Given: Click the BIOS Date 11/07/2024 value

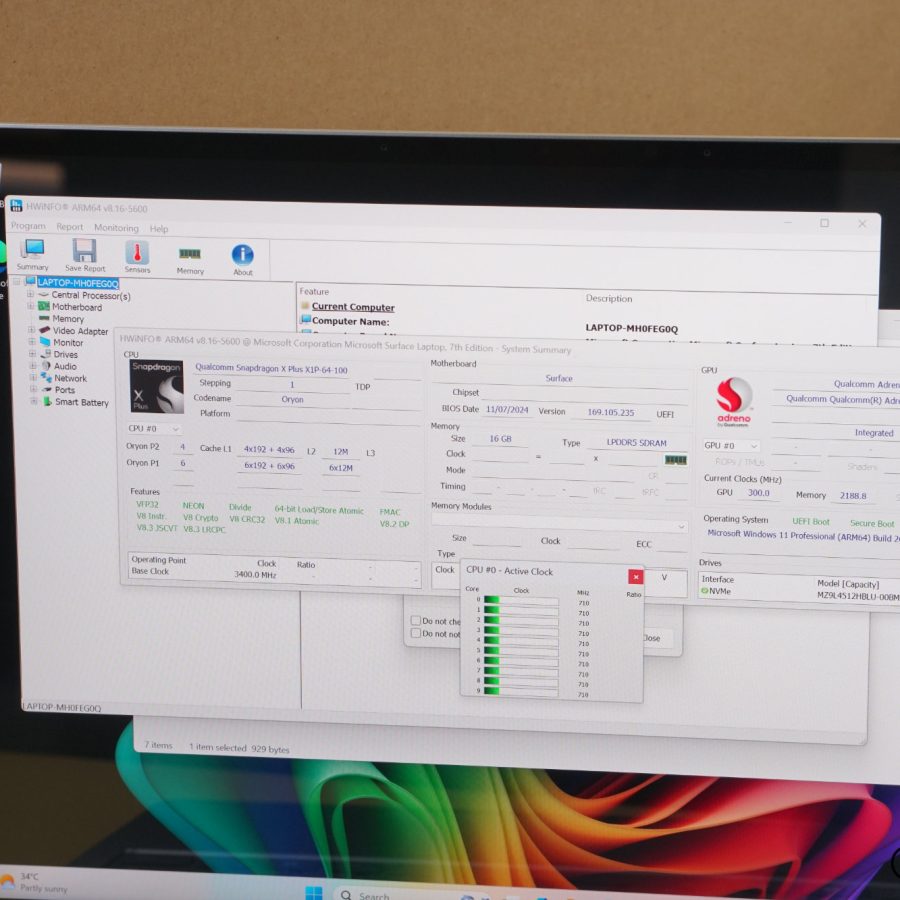Looking at the screenshot, I should point(507,410).
